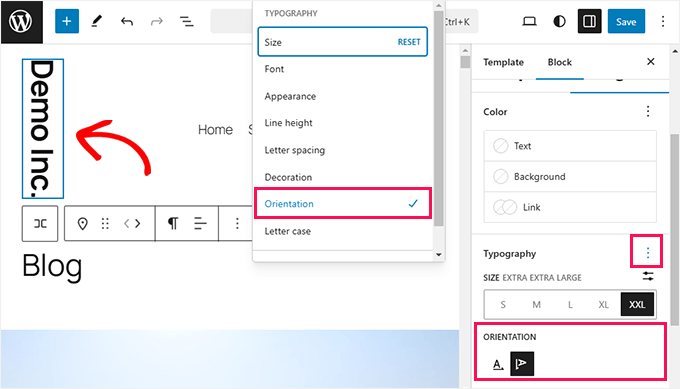Select the pencil Tools icon

coord(97,21)
